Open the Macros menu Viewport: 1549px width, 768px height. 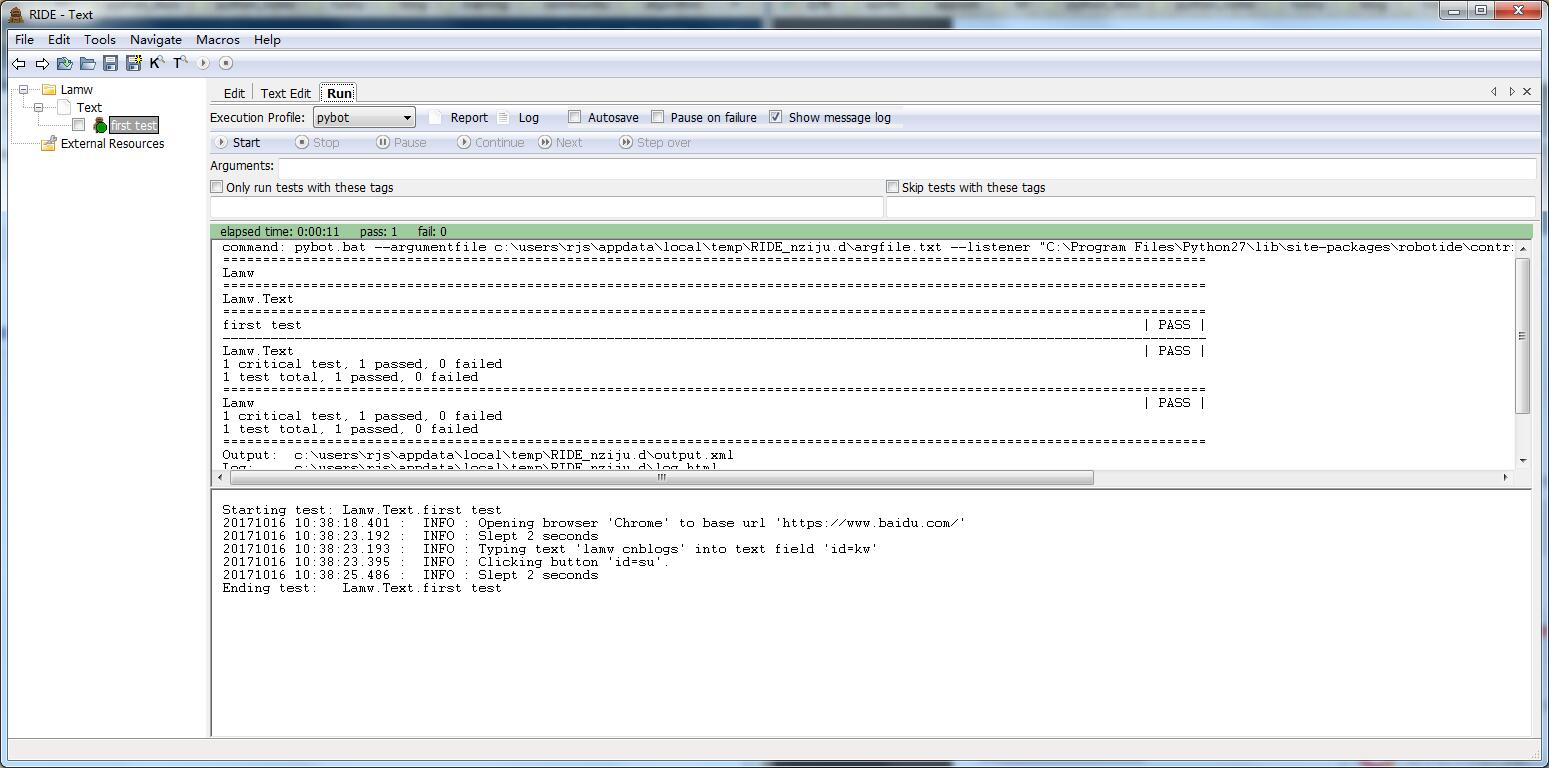(217, 40)
